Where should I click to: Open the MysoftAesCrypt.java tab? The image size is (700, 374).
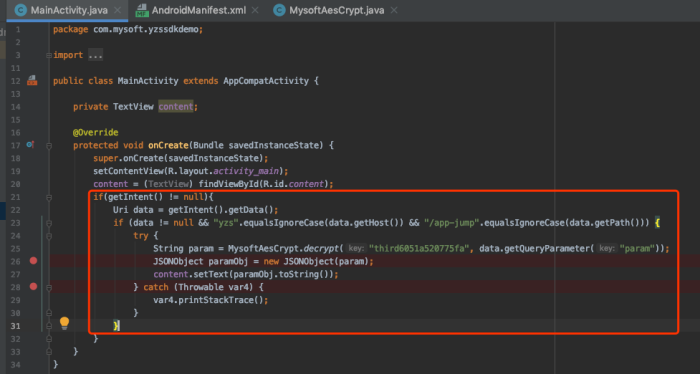click(x=337, y=10)
